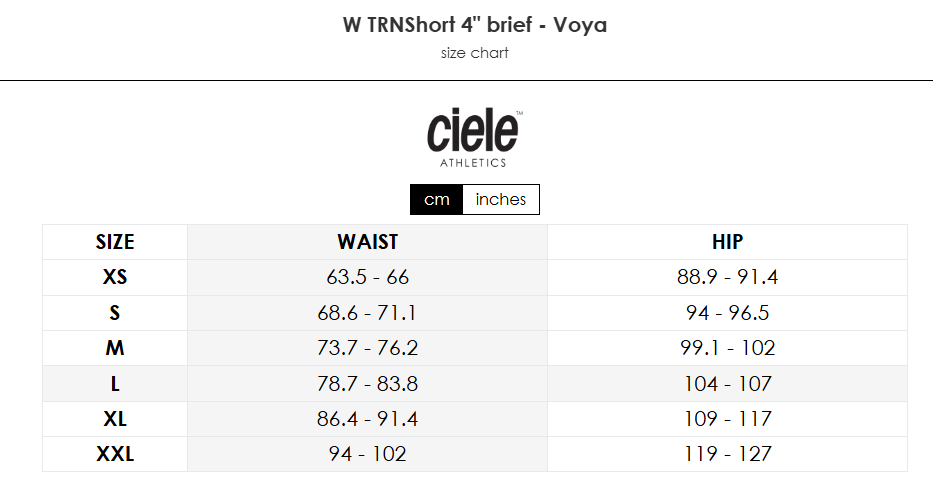The width and height of the screenshot is (933, 504).
Task: Select the cm unit toggle
Action: pyautogui.click(x=437, y=199)
